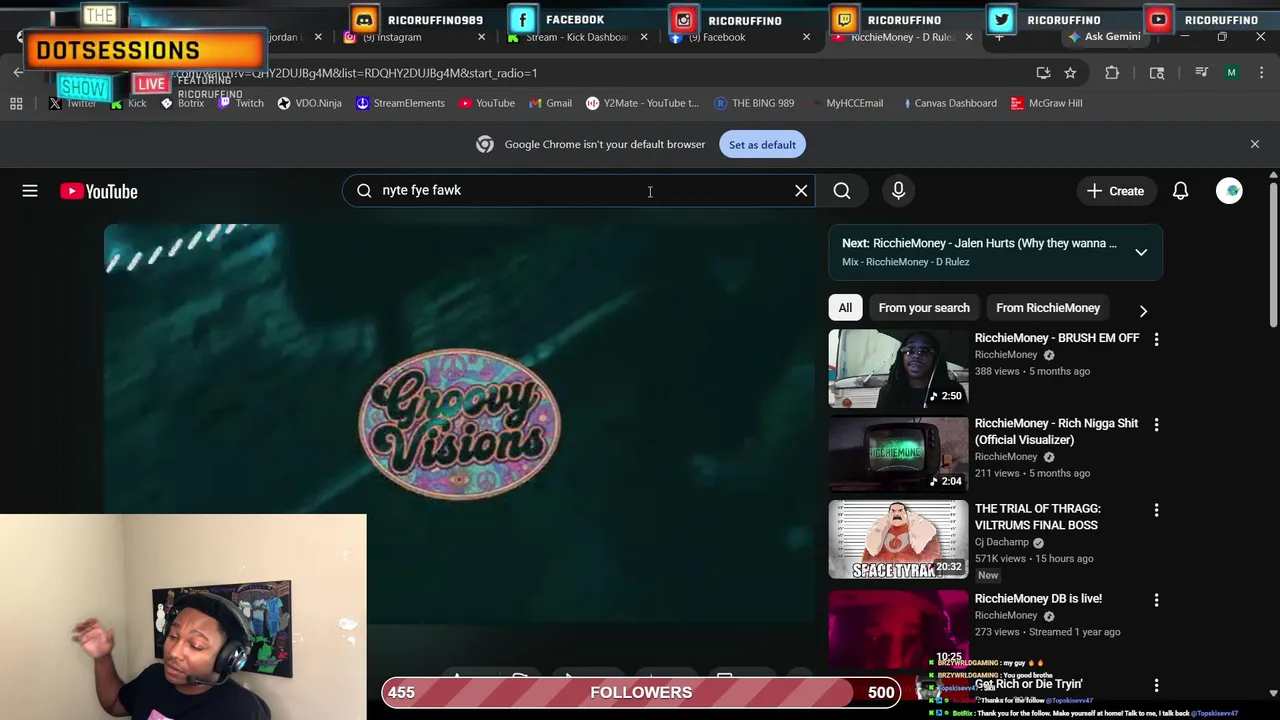This screenshot has width=1280, height=720.
Task: Open the StreamElements bookmark
Action: (x=400, y=103)
